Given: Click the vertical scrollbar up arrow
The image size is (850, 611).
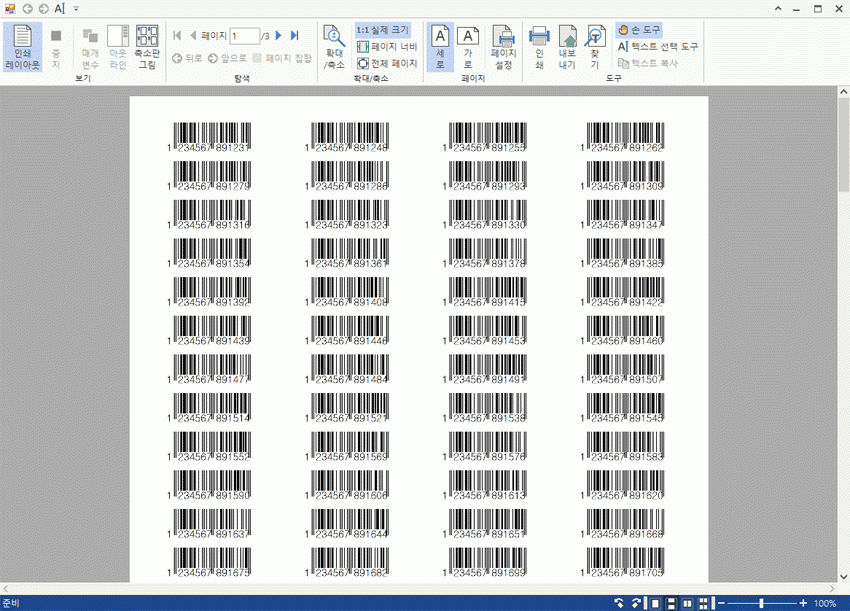Looking at the screenshot, I should click(843, 92).
